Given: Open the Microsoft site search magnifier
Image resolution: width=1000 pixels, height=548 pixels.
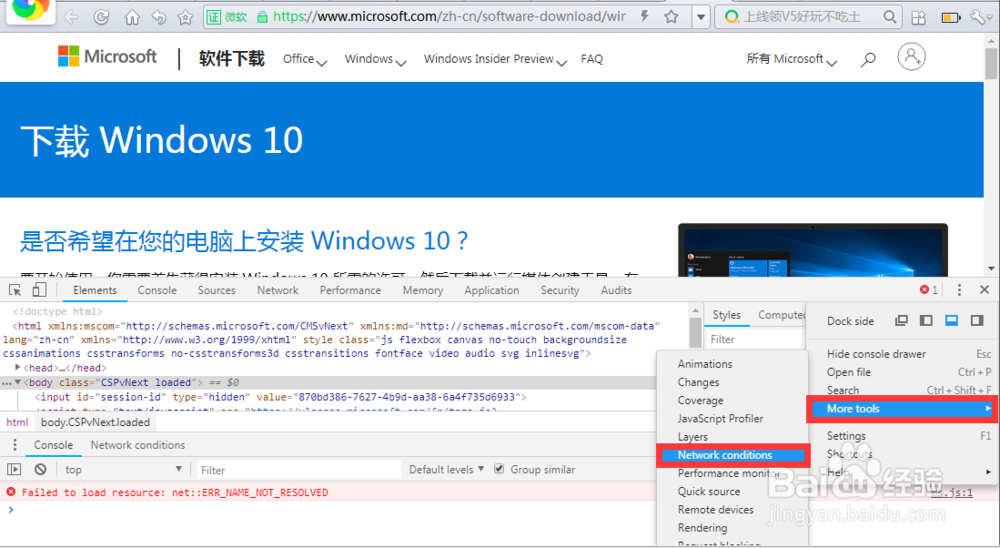Looking at the screenshot, I should click(x=867, y=59).
